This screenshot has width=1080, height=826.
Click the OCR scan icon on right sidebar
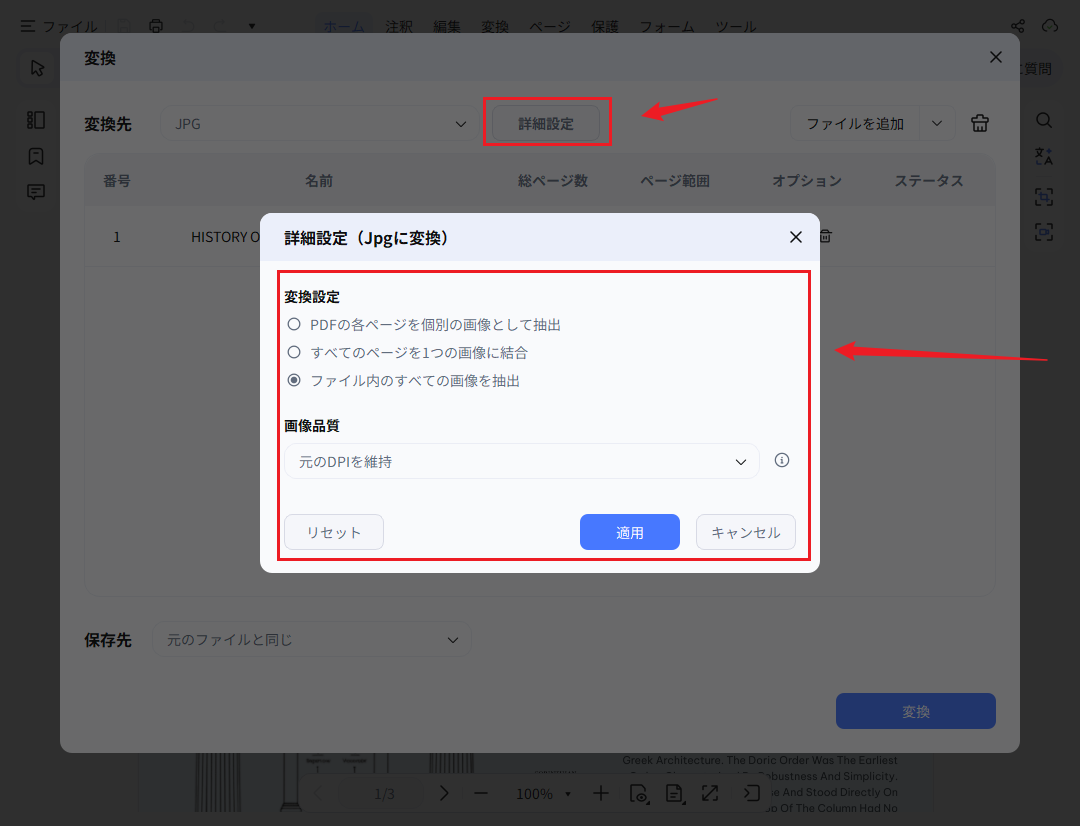[x=1043, y=197]
